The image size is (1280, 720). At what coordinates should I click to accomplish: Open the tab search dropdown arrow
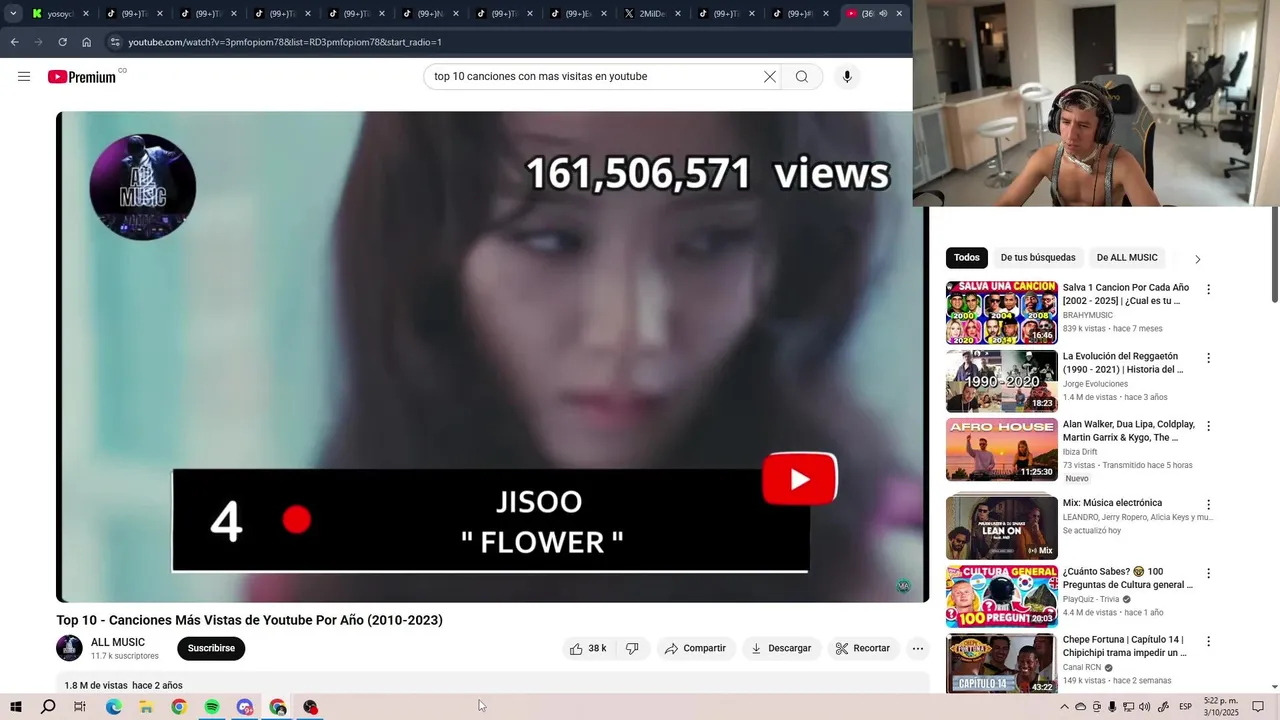[x=13, y=14]
